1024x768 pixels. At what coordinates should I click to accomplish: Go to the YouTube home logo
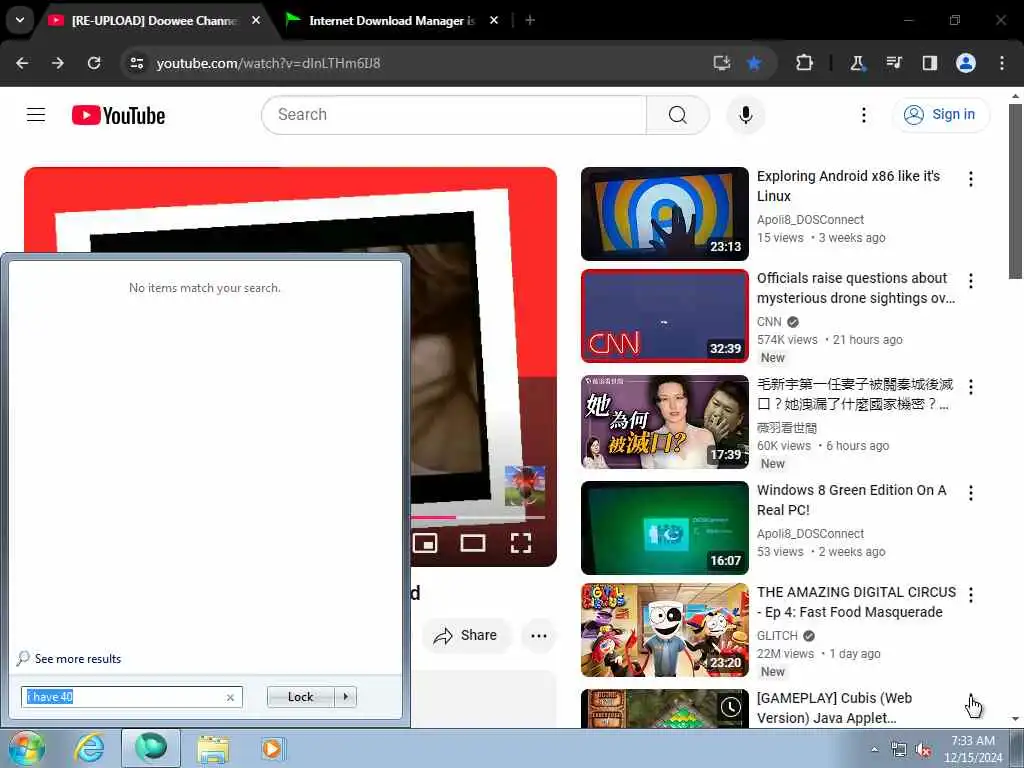point(118,116)
